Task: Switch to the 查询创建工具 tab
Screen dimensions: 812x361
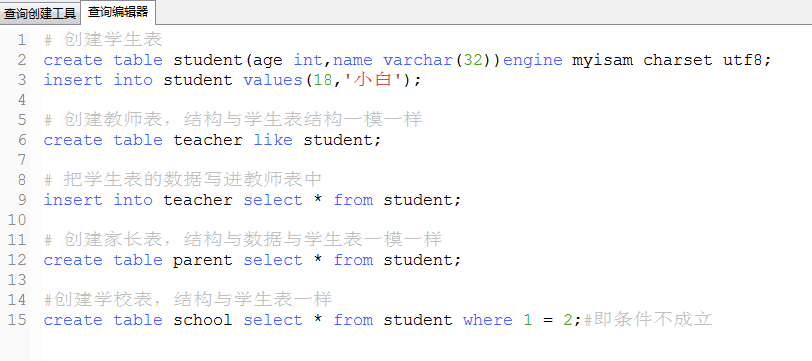Action: pos(40,13)
